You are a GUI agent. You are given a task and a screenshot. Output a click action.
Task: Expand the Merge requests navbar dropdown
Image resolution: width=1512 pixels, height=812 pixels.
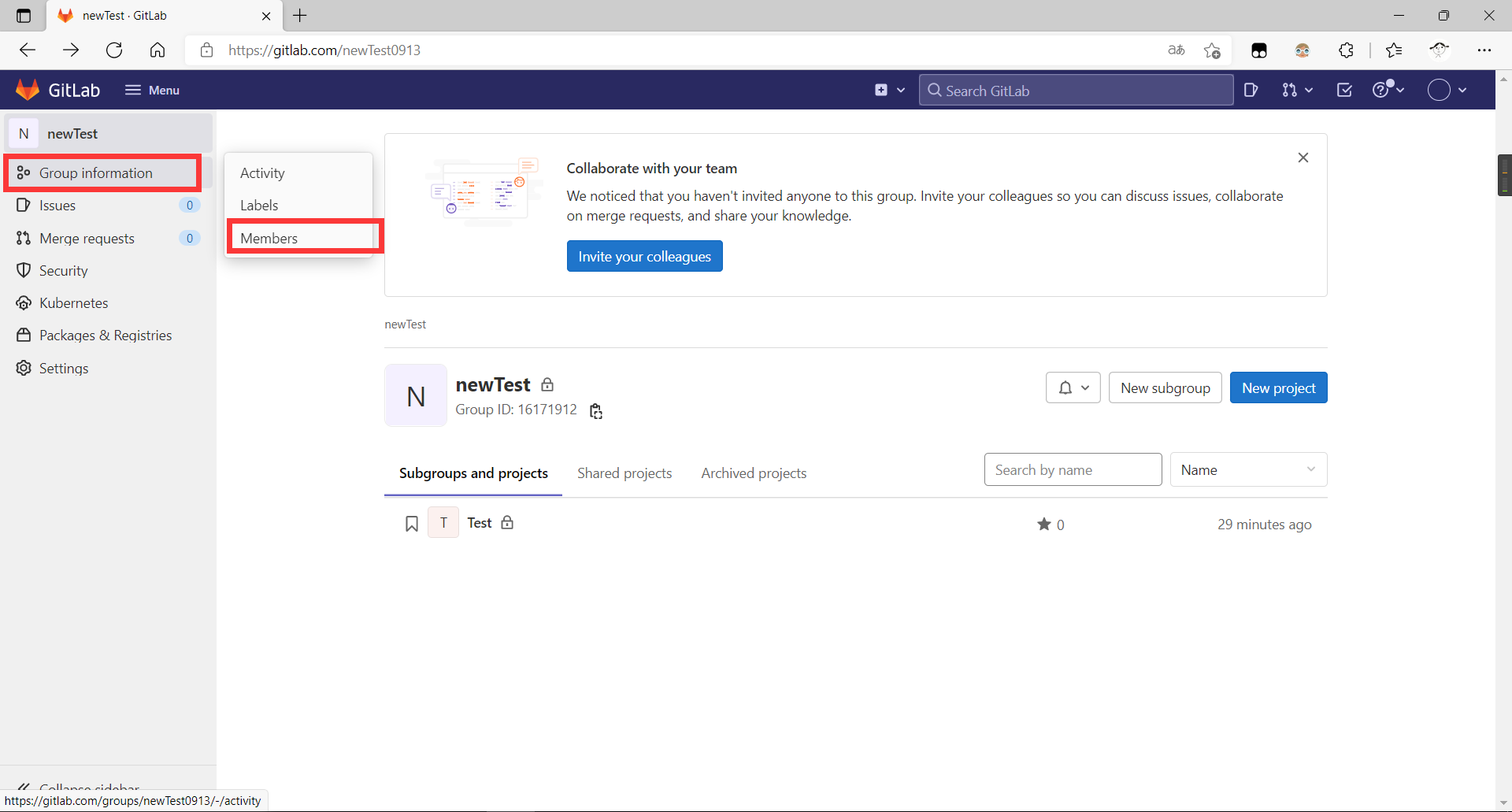pyautogui.click(x=1297, y=90)
